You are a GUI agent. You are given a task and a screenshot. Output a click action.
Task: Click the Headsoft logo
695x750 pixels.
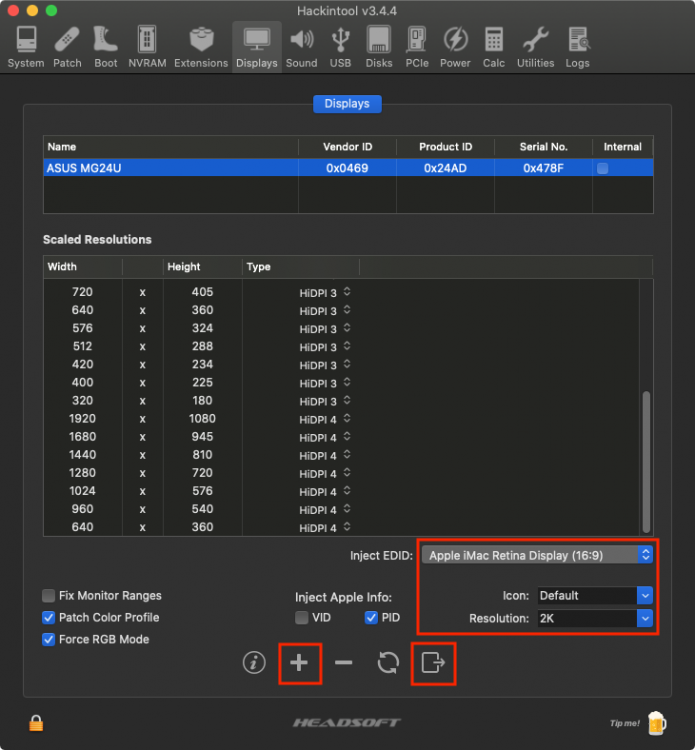pyautogui.click(x=347, y=722)
